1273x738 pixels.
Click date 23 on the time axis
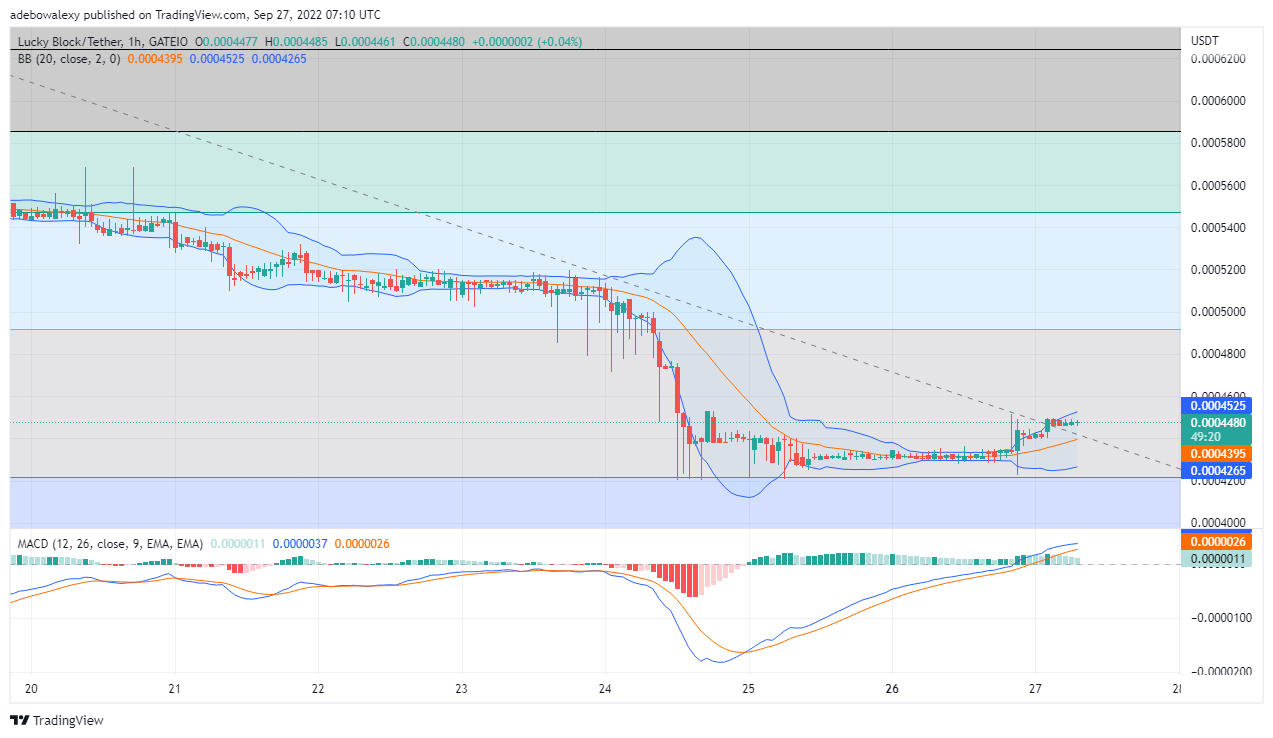pos(462,689)
